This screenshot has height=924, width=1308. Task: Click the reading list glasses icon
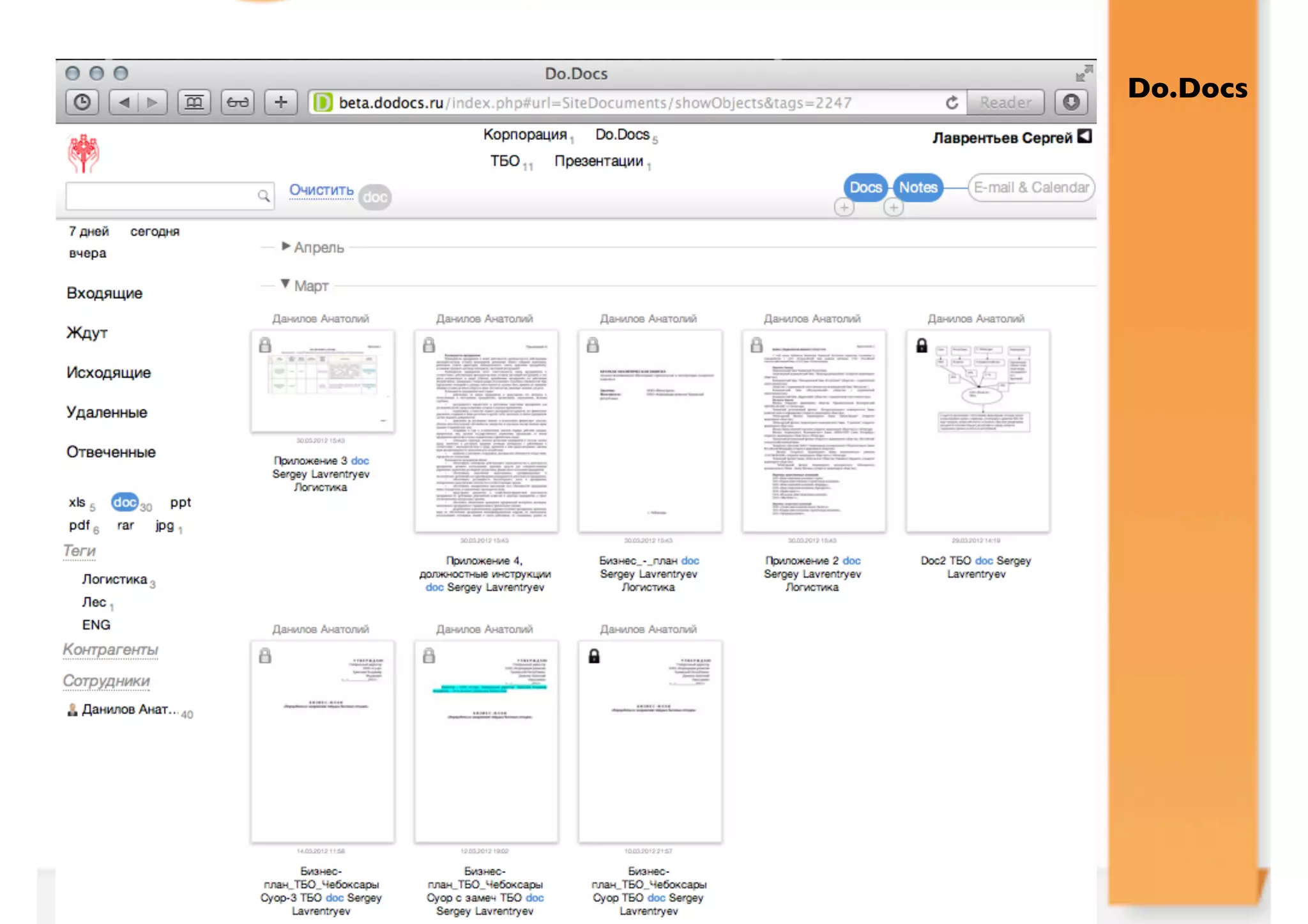click(238, 103)
